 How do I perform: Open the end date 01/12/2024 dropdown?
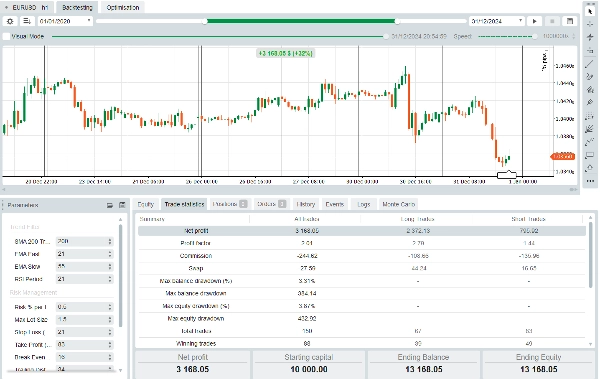[497, 21]
